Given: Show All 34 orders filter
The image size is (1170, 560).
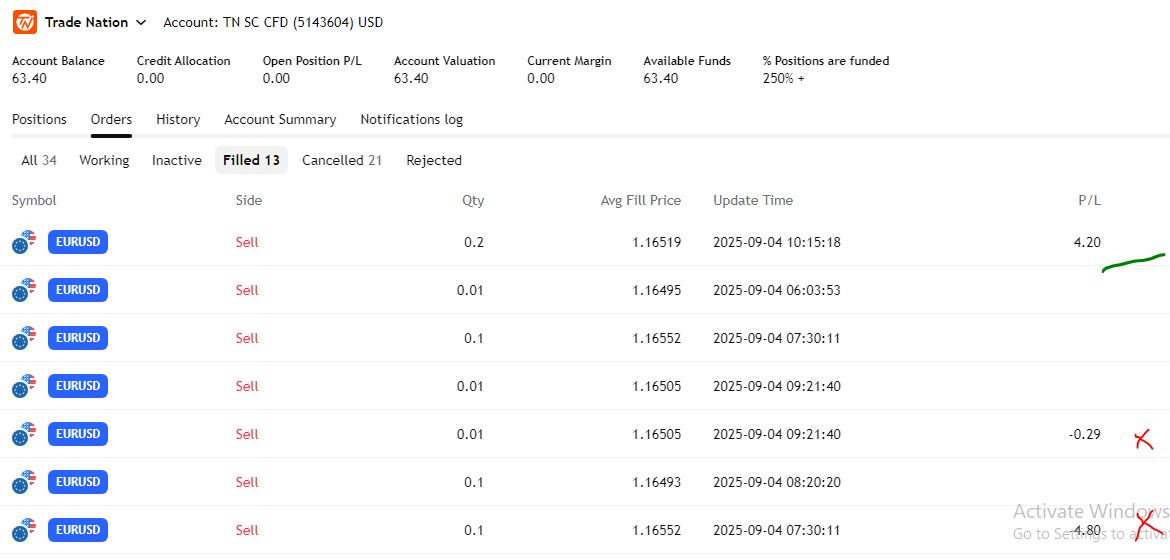Looking at the screenshot, I should pyautogui.click(x=39, y=160).
